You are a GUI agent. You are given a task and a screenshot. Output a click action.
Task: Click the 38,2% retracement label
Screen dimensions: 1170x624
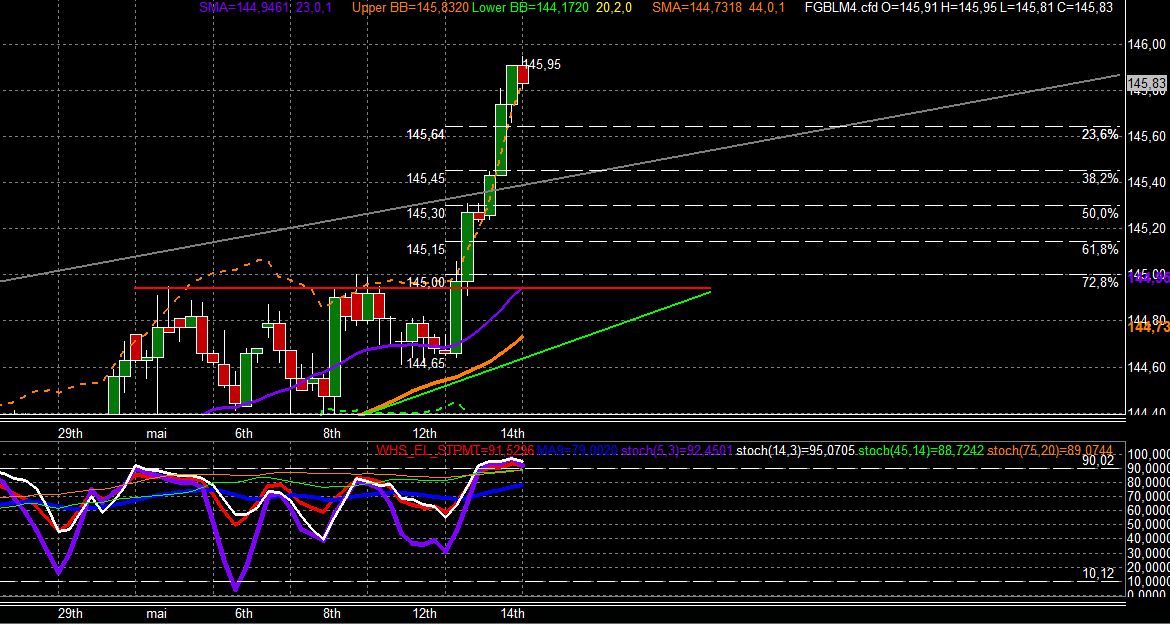click(x=1100, y=178)
